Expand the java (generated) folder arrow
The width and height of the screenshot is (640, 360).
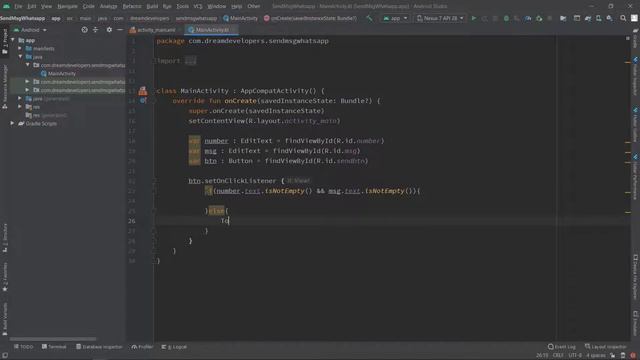tap(20, 98)
